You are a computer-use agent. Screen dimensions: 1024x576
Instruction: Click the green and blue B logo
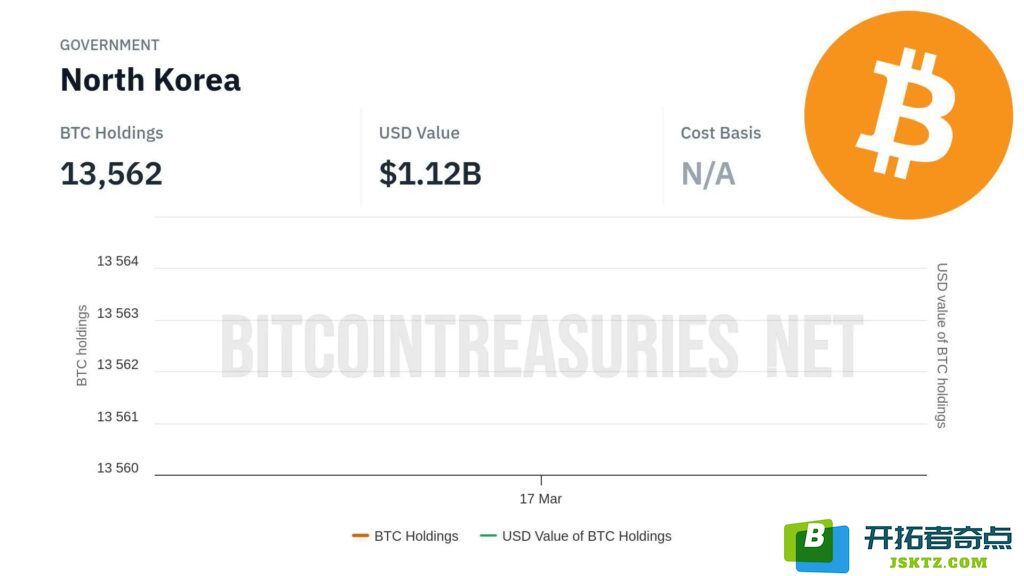(816, 545)
